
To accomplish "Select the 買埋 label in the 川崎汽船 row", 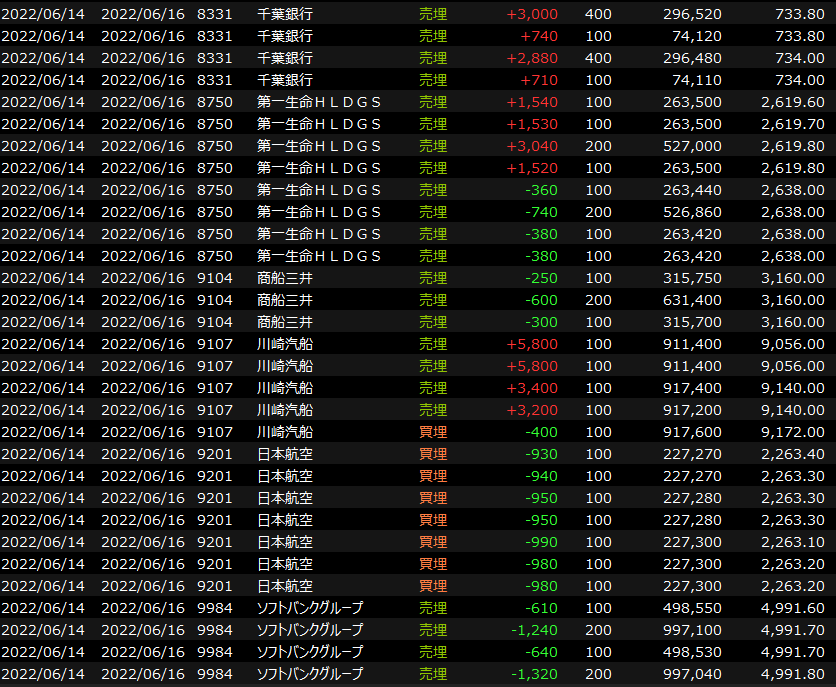I will click(433, 432).
